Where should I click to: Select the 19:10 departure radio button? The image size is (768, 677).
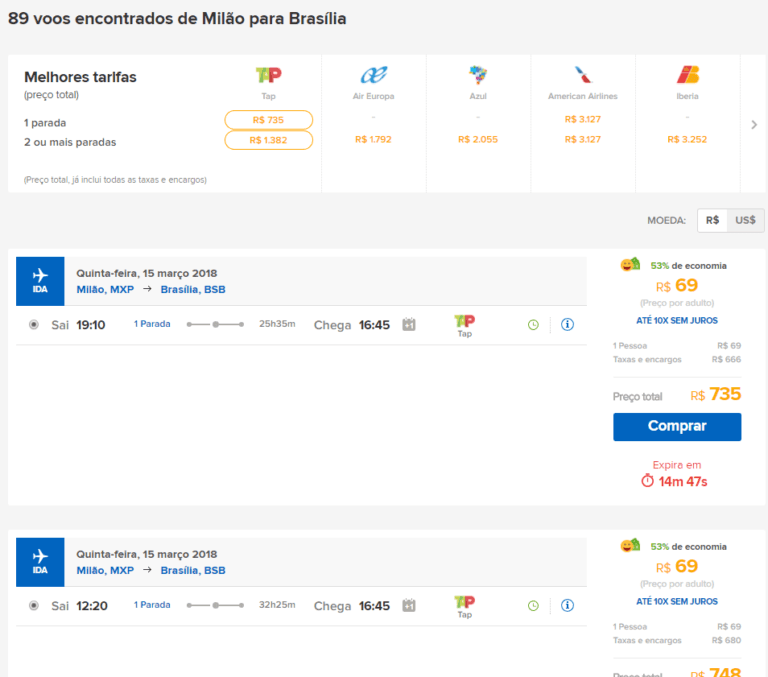[34, 324]
